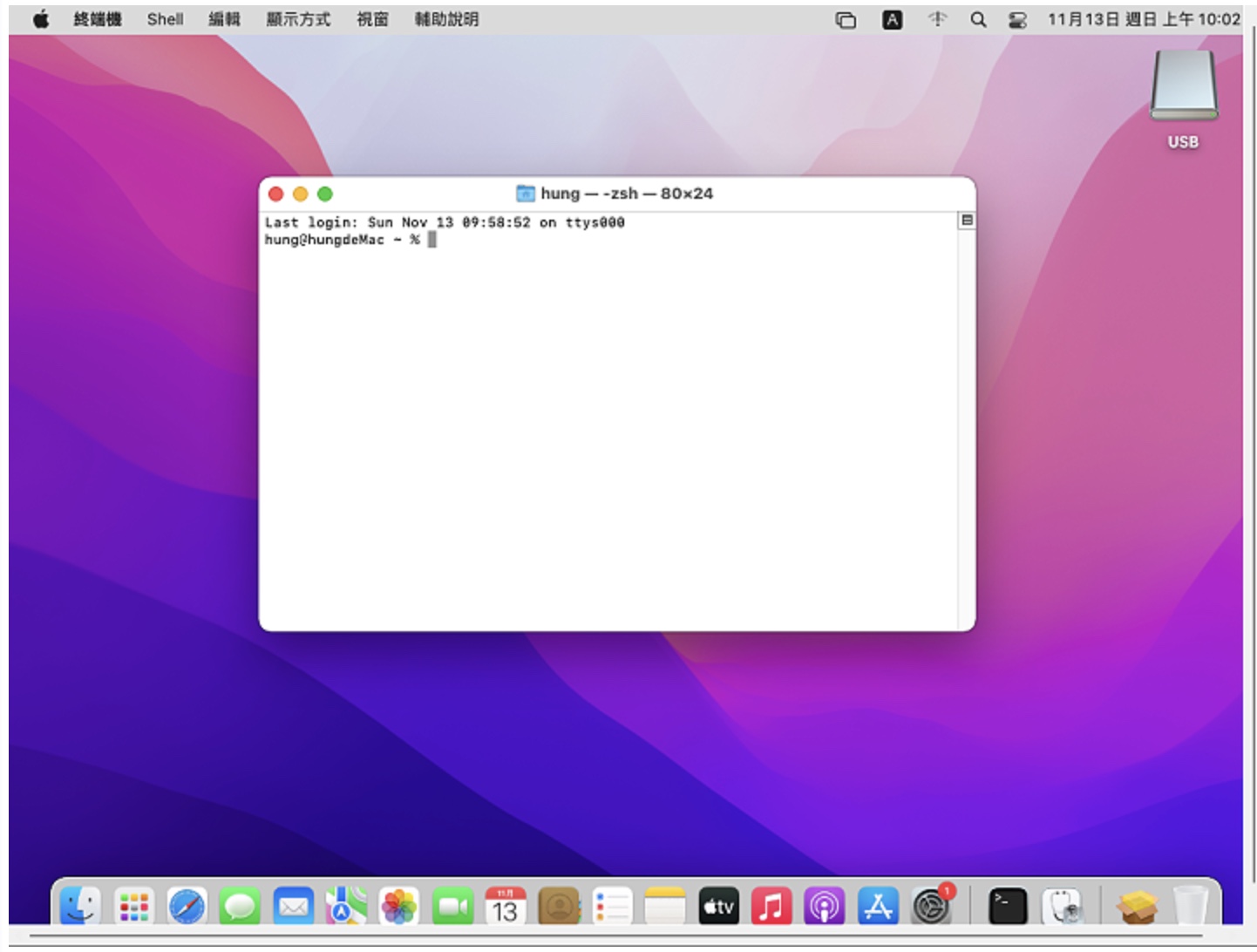The width and height of the screenshot is (1257, 952).
Task: Minimize the Terminal window
Action: click(x=301, y=194)
